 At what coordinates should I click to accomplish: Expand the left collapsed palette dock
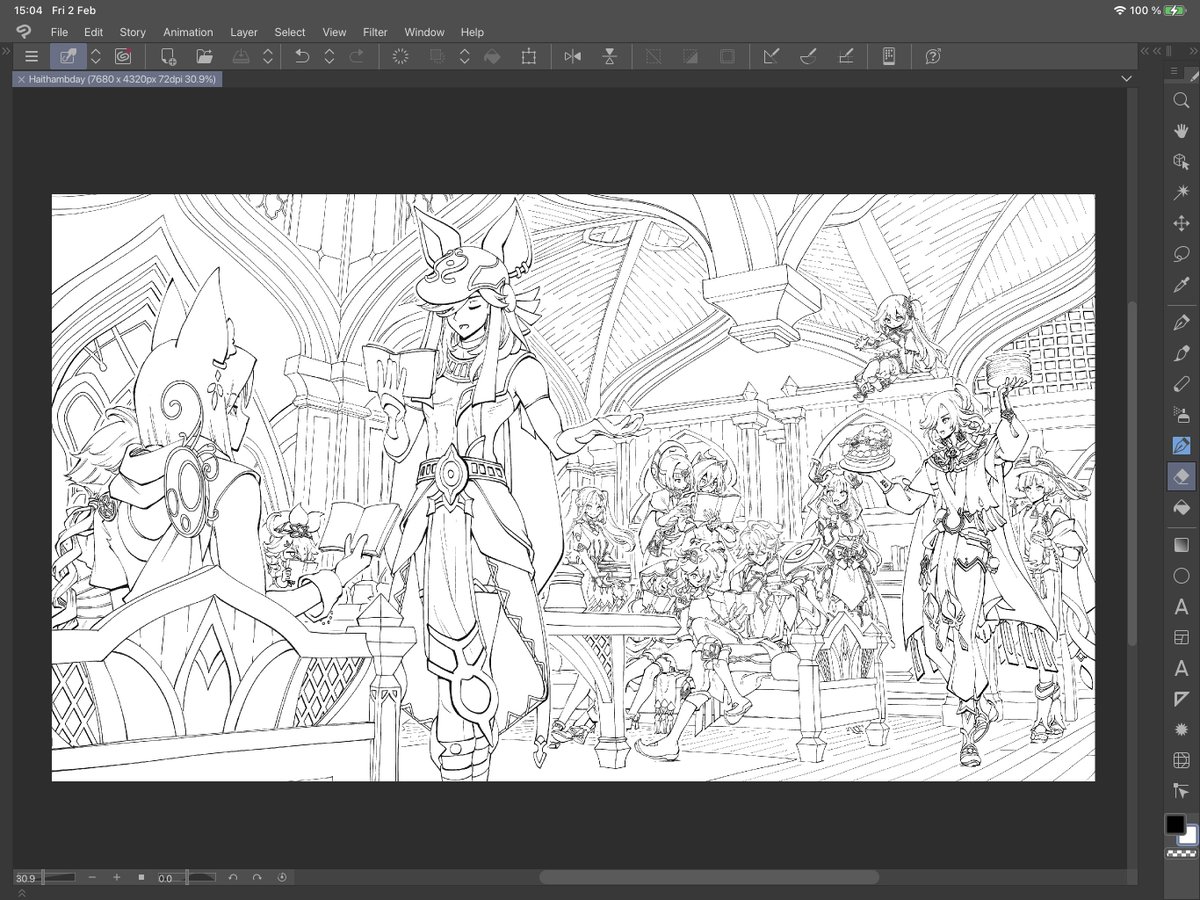click(5, 50)
